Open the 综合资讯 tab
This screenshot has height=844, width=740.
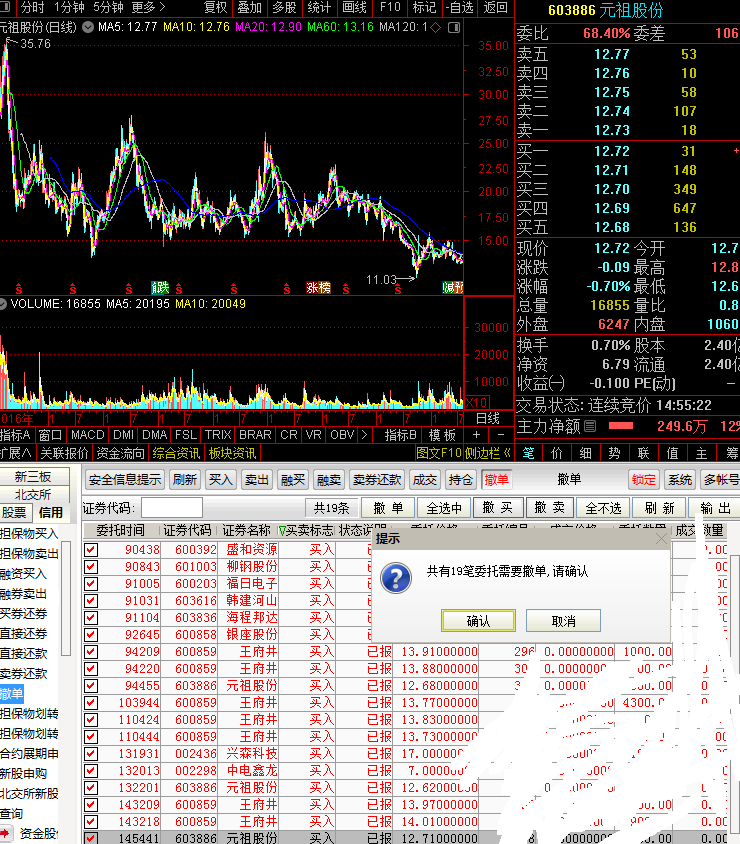pos(176,453)
